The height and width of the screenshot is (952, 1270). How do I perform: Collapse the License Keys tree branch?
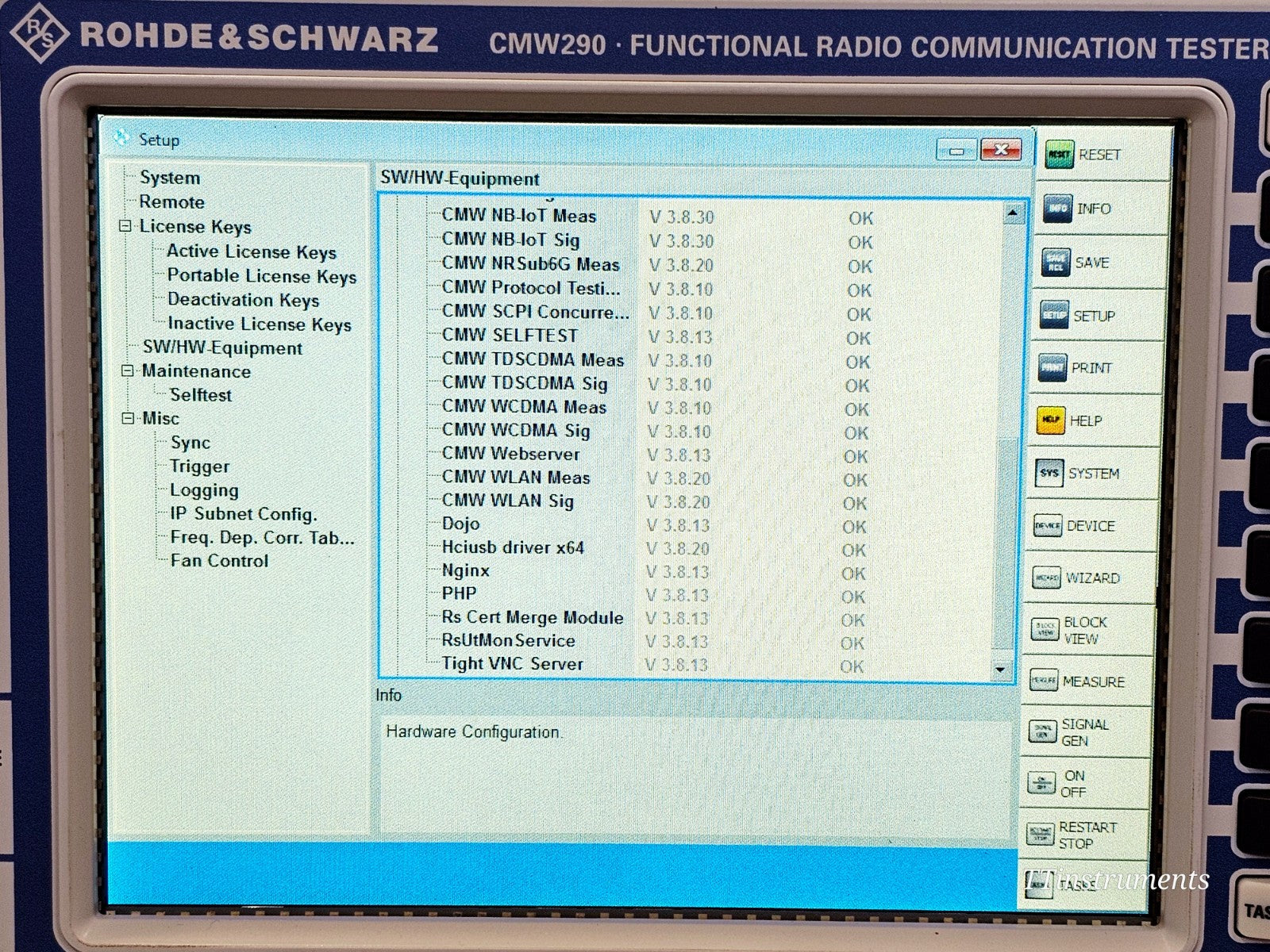point(125,227)
